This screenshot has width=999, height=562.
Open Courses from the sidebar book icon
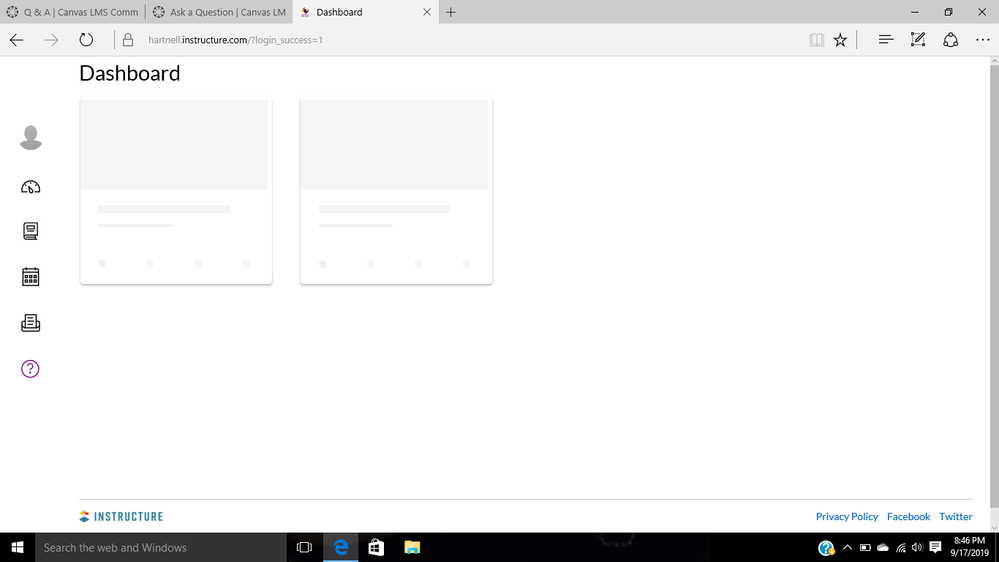click(31, 231)
